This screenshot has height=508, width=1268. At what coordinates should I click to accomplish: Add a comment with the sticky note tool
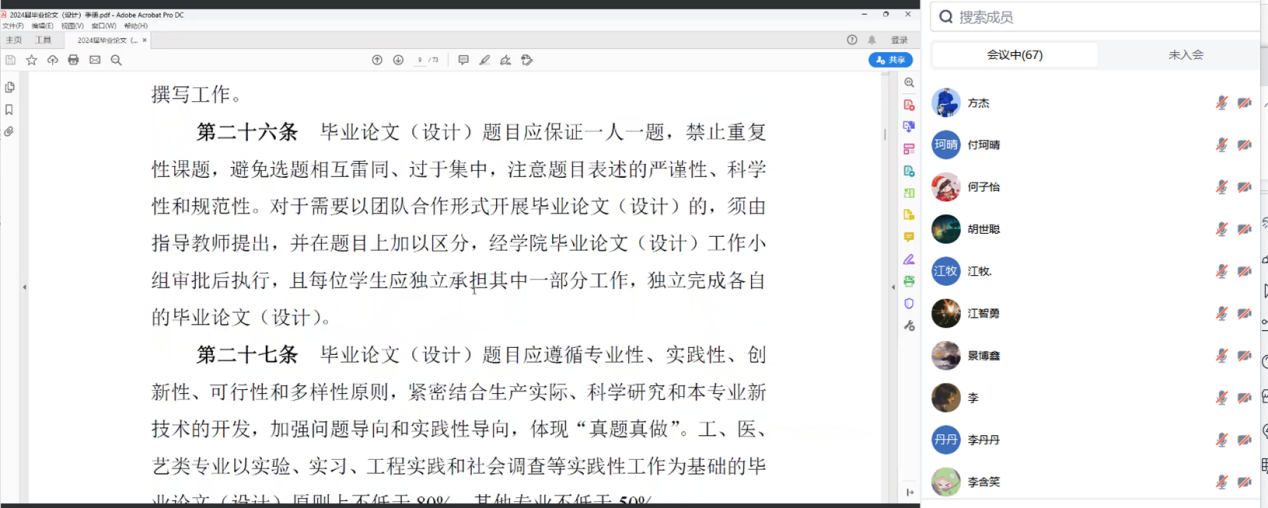463,60
